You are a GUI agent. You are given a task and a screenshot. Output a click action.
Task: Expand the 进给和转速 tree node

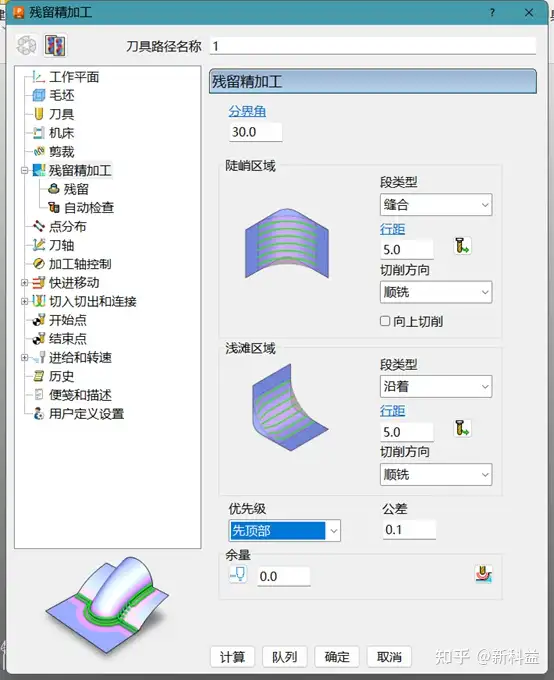[25, 357]
